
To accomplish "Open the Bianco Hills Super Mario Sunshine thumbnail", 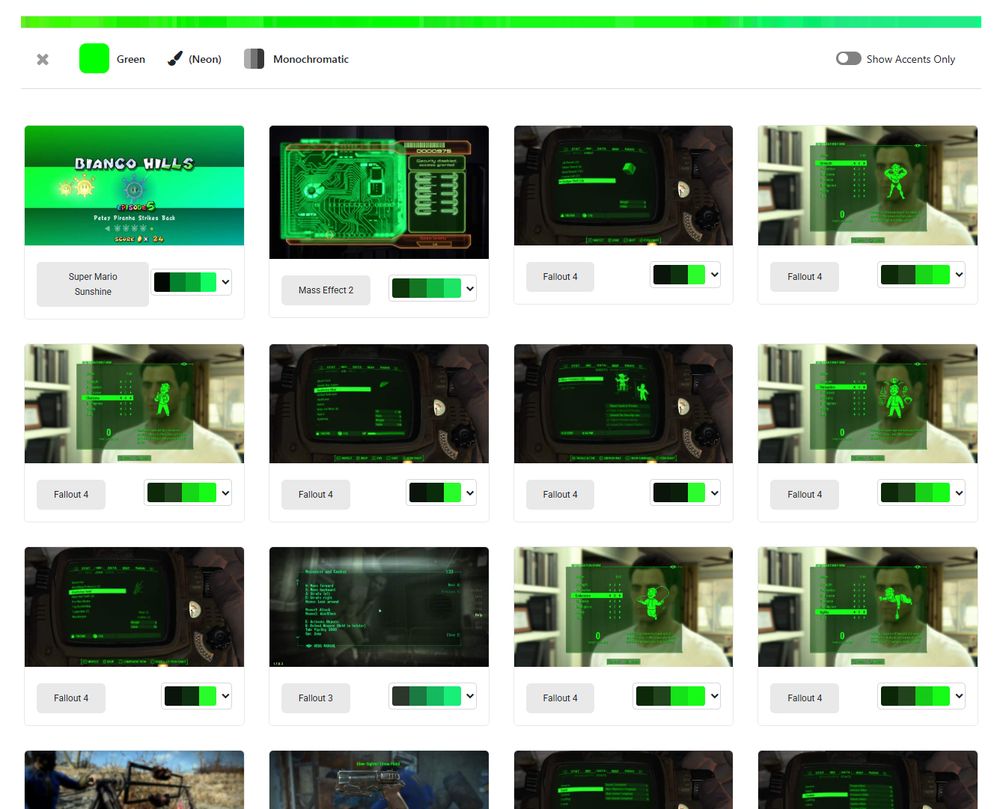I will pyautogui.click(x=134, y=186).
